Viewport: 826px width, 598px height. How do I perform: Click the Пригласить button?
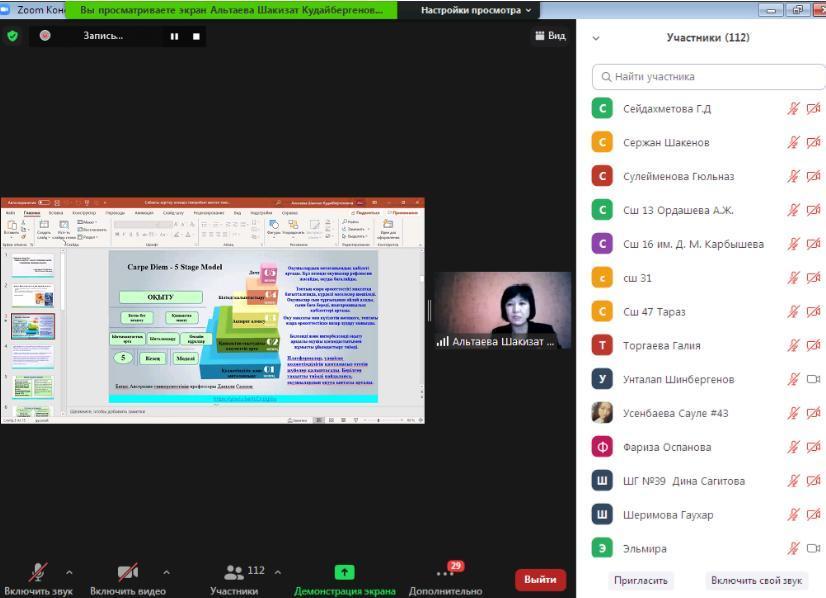[641, 580]
